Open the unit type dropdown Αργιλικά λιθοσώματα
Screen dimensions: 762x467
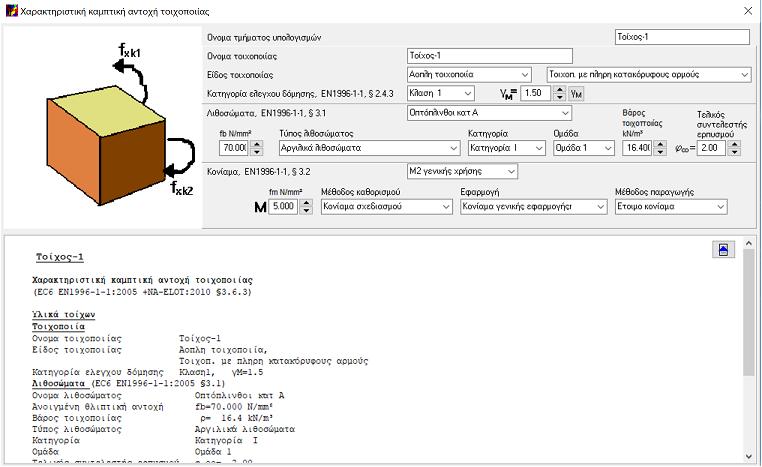[370, 148]
